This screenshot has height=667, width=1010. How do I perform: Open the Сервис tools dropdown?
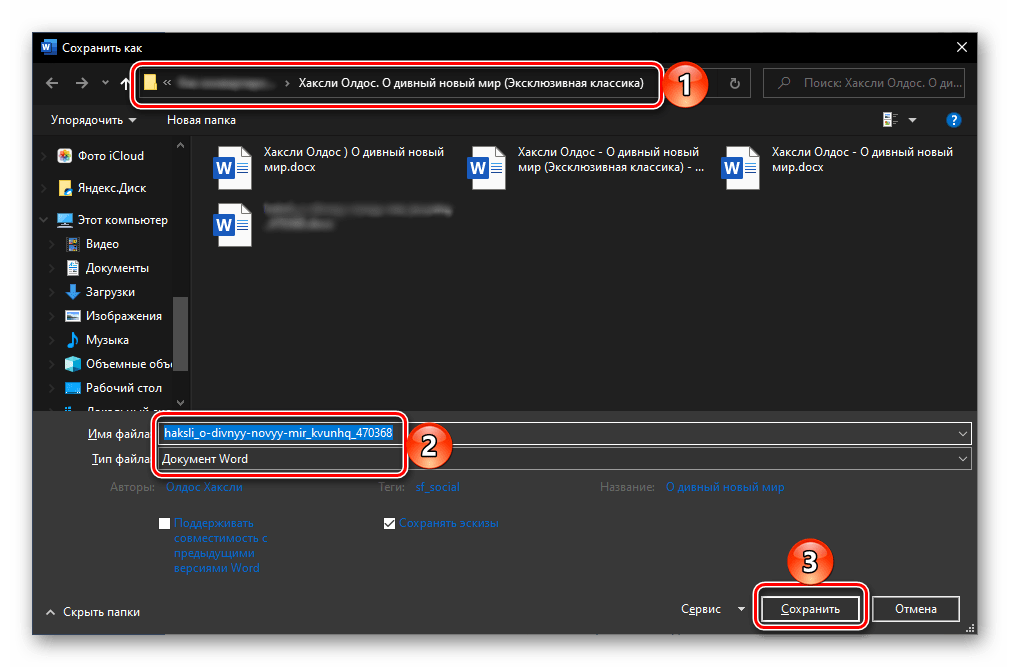(712, 609)
